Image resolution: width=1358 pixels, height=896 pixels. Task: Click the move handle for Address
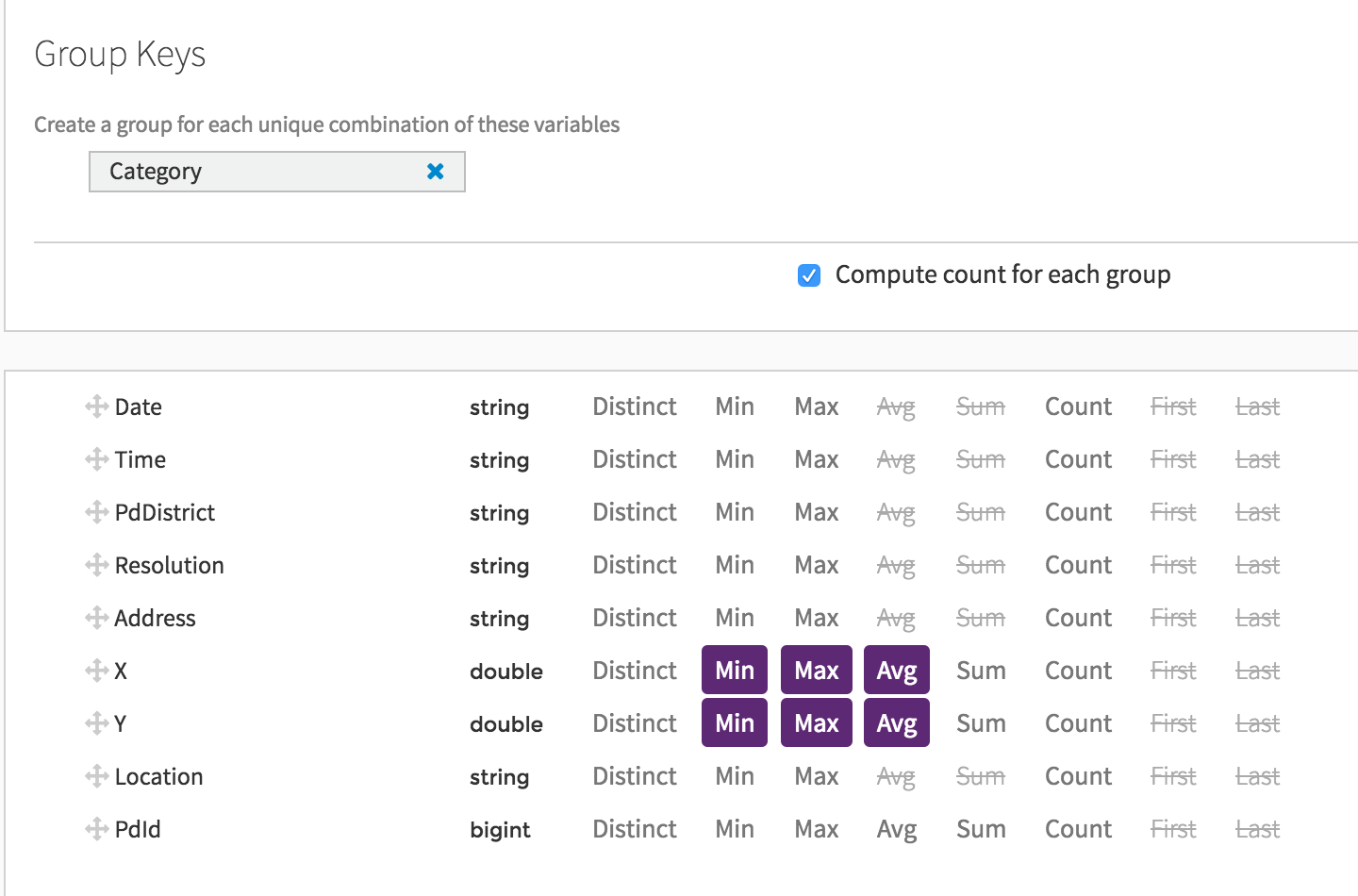tap(96, 618)
